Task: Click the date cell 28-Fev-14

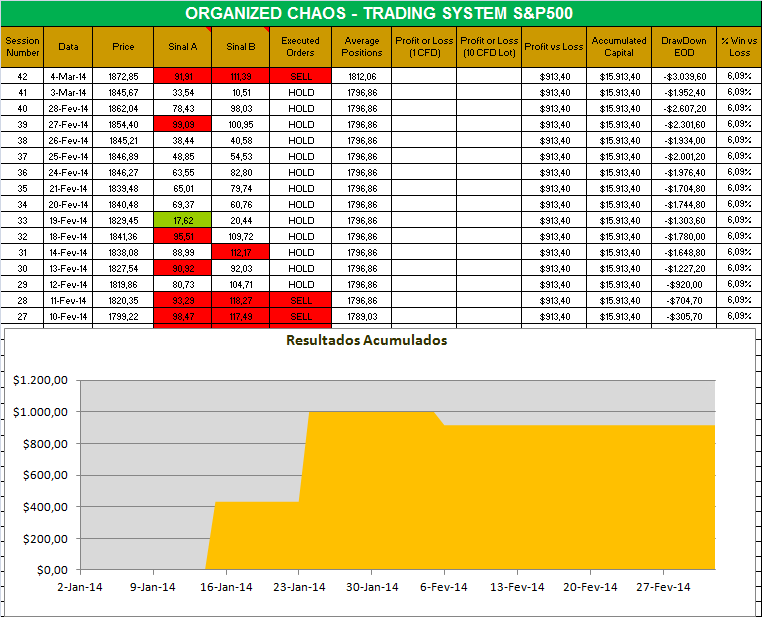Action: pyautogui.click(x=68, y=108)
